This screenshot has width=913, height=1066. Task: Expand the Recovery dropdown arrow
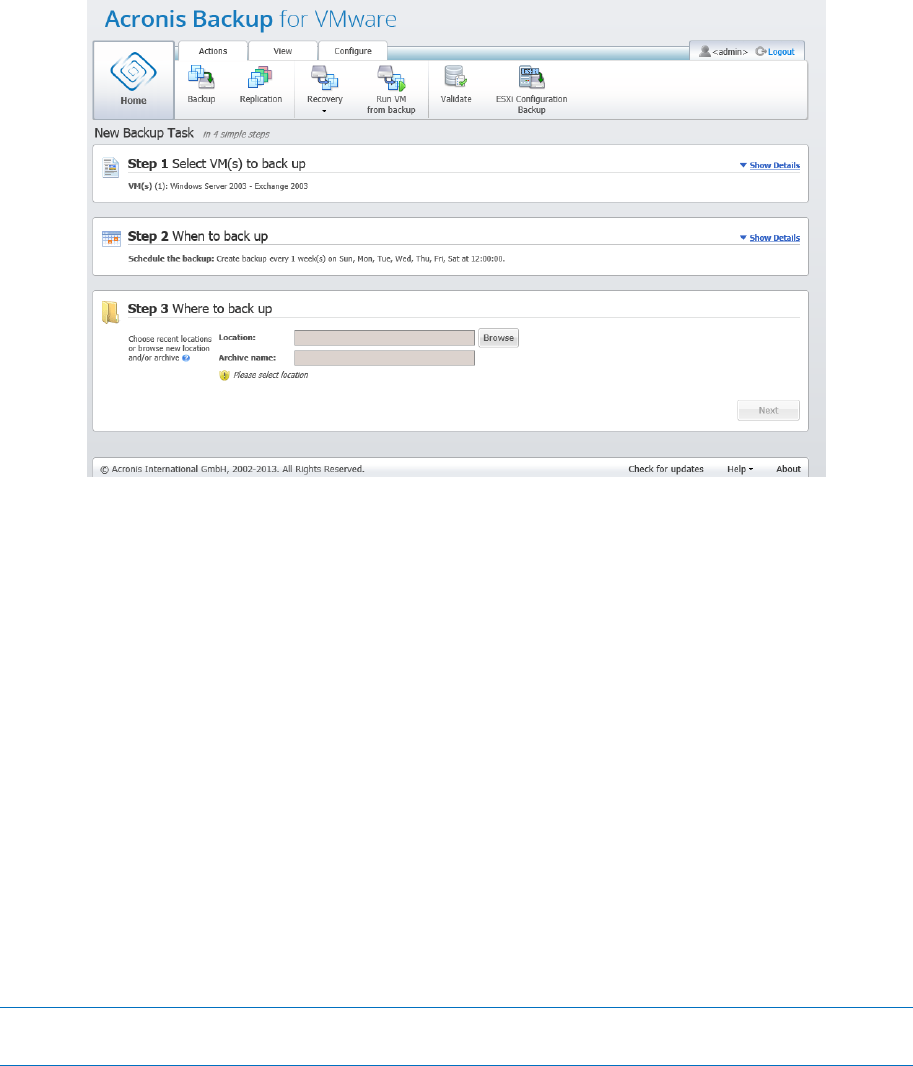click(x=324, y=111)
